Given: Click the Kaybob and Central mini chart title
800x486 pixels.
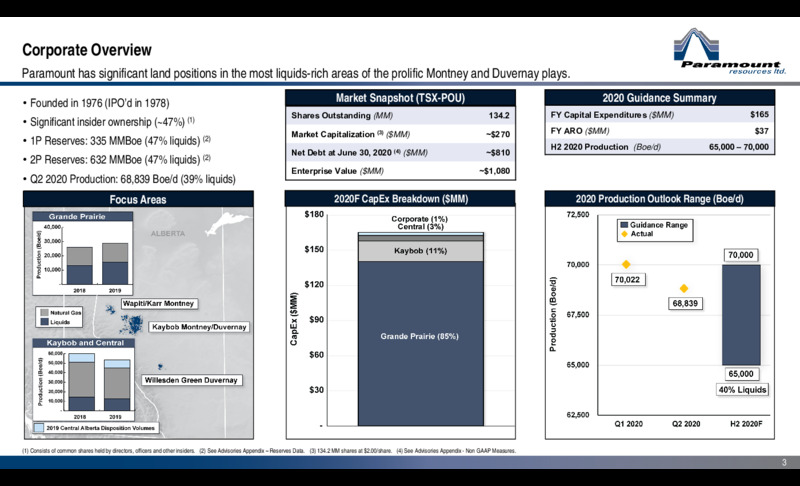Looking at the screenshot, I should (84, 343).
